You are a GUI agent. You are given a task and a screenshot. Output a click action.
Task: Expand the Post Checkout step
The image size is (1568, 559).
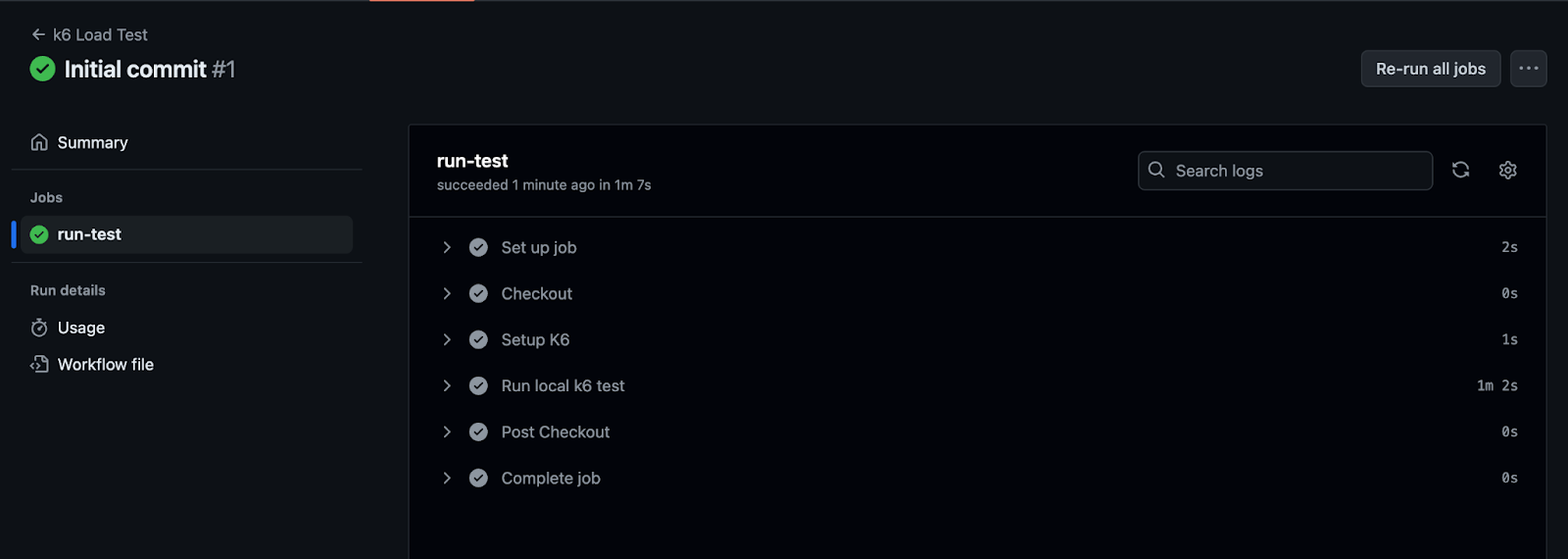point(447,432)
